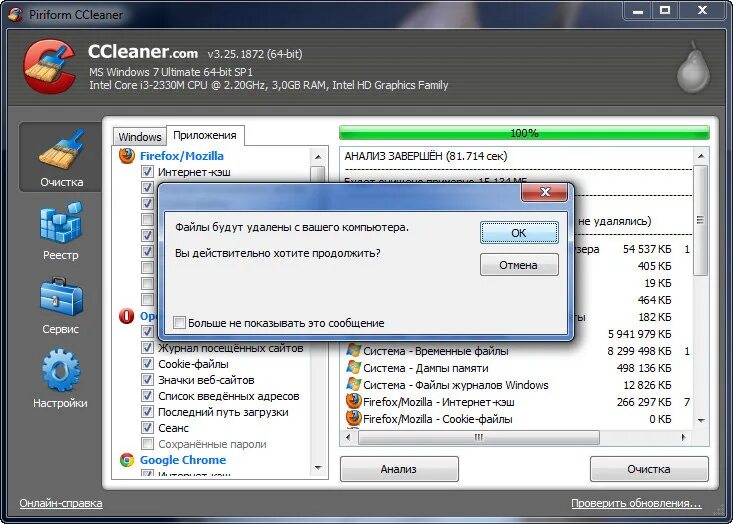Confirm deletion with OK button
Viewport: 733px width, 524px height.
519,233
